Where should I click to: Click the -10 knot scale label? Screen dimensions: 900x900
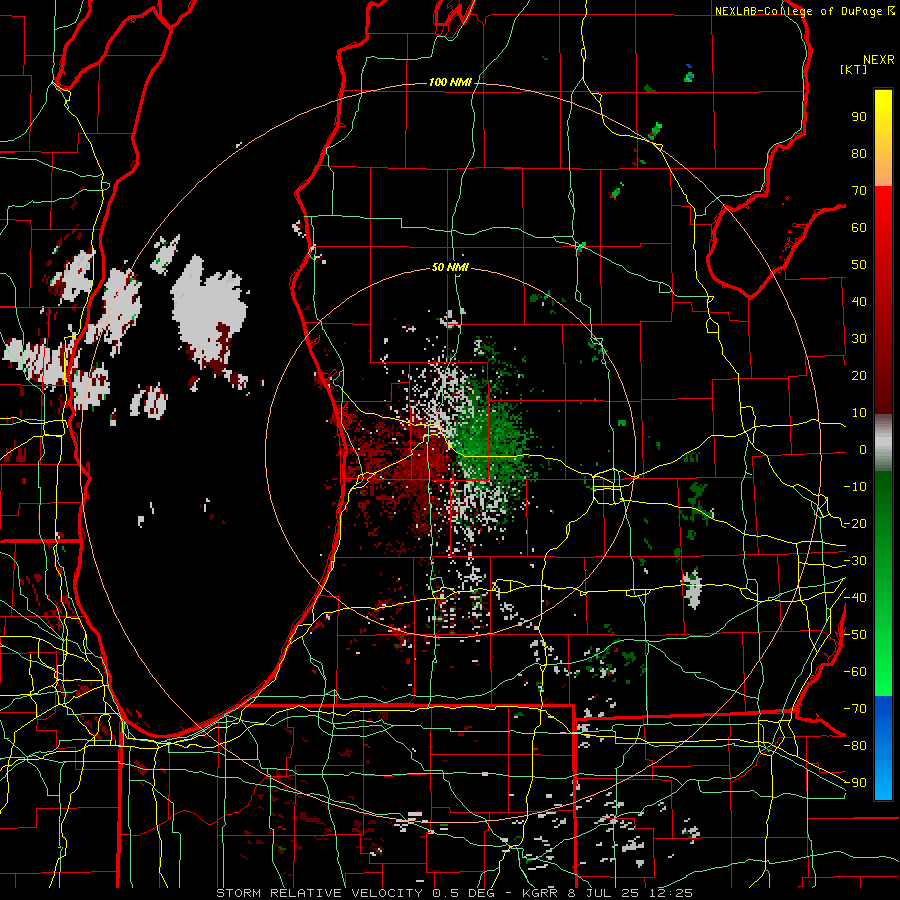(855, 487)
